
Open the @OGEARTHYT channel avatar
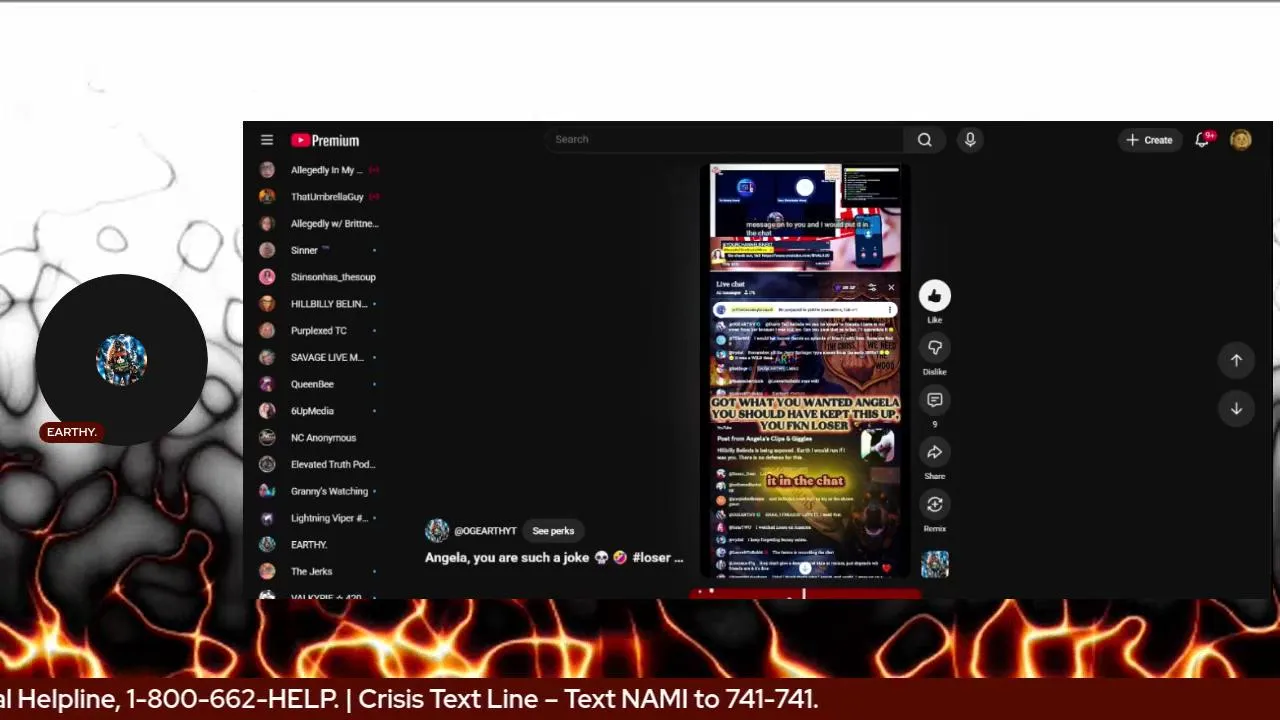[x=437, y=531]
